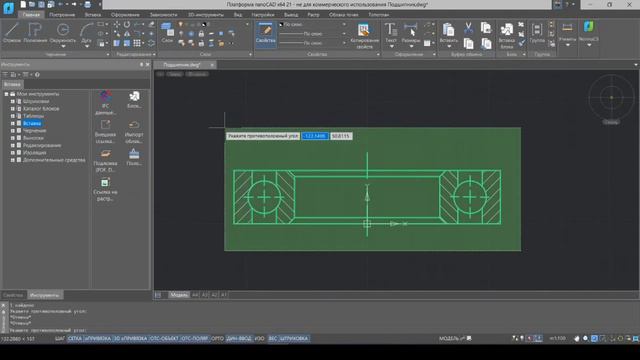Open the Оформление ribbon tab
The image size is (640, 360).
[x=125, y=15]
